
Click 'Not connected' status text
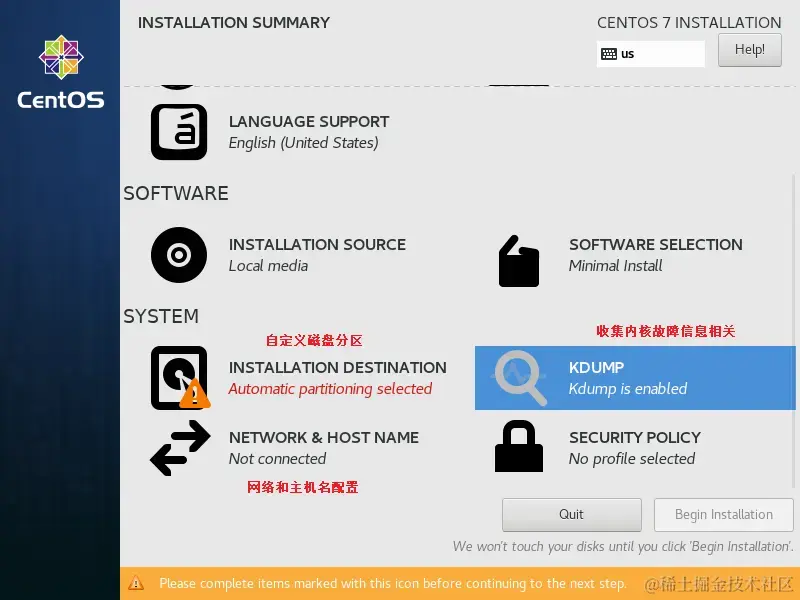[278, 459]
